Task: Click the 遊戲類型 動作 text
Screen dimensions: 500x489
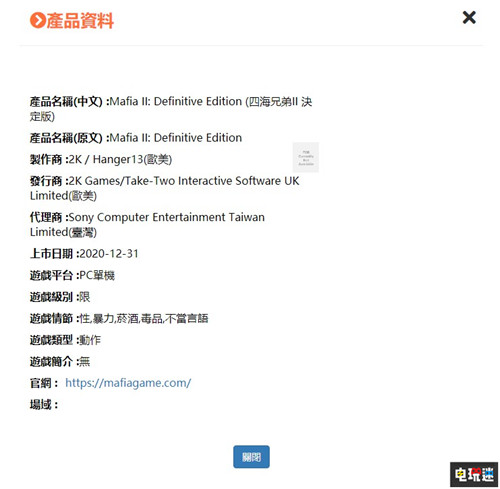Action: (x=65, y=340)
